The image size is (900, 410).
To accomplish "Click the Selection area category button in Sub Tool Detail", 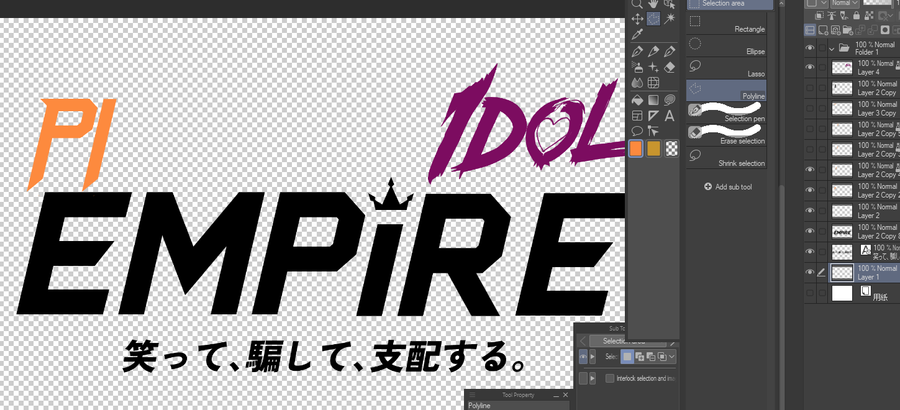I will pyautogui.click(x=627, y=342).
